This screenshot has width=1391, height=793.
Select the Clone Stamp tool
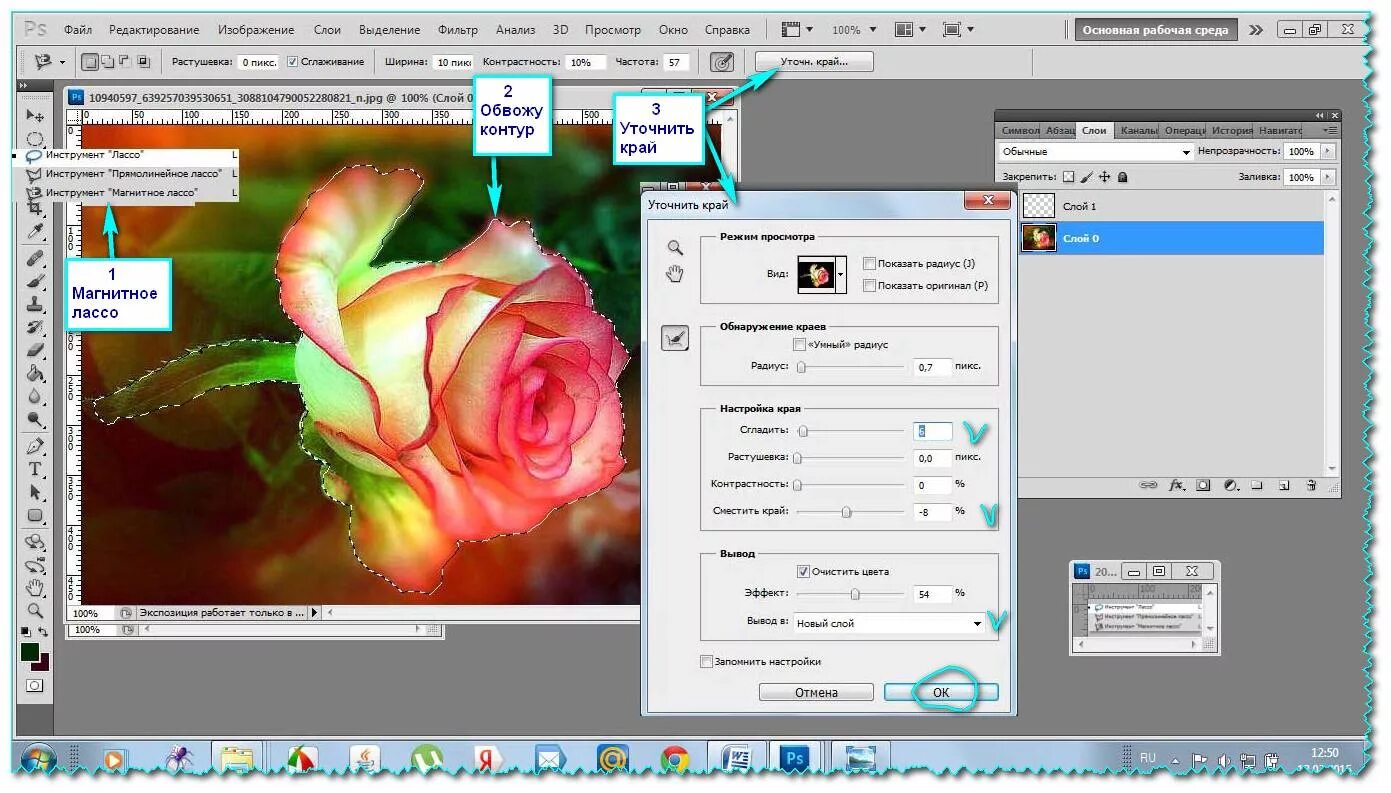tap(35, 305)
